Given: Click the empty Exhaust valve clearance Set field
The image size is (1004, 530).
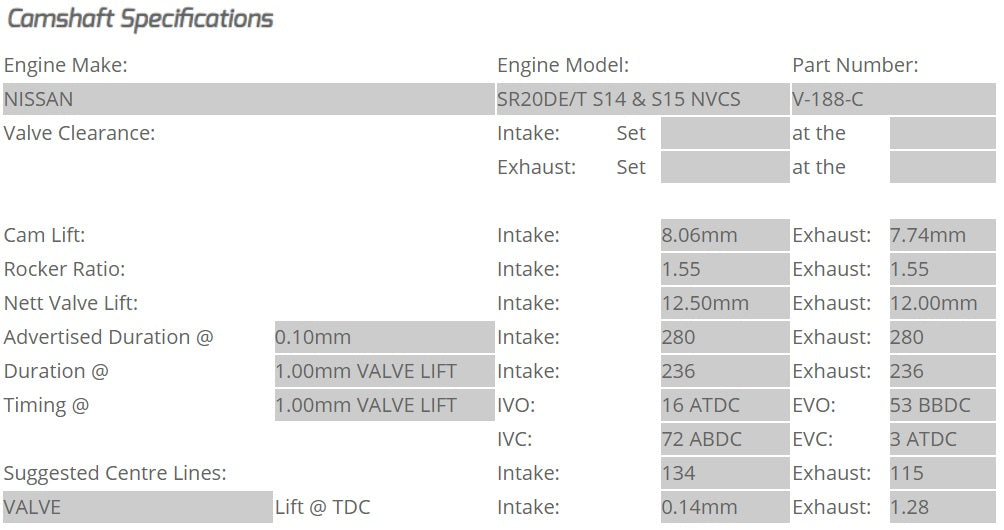Looking at the screenshot, I should 725,168.
